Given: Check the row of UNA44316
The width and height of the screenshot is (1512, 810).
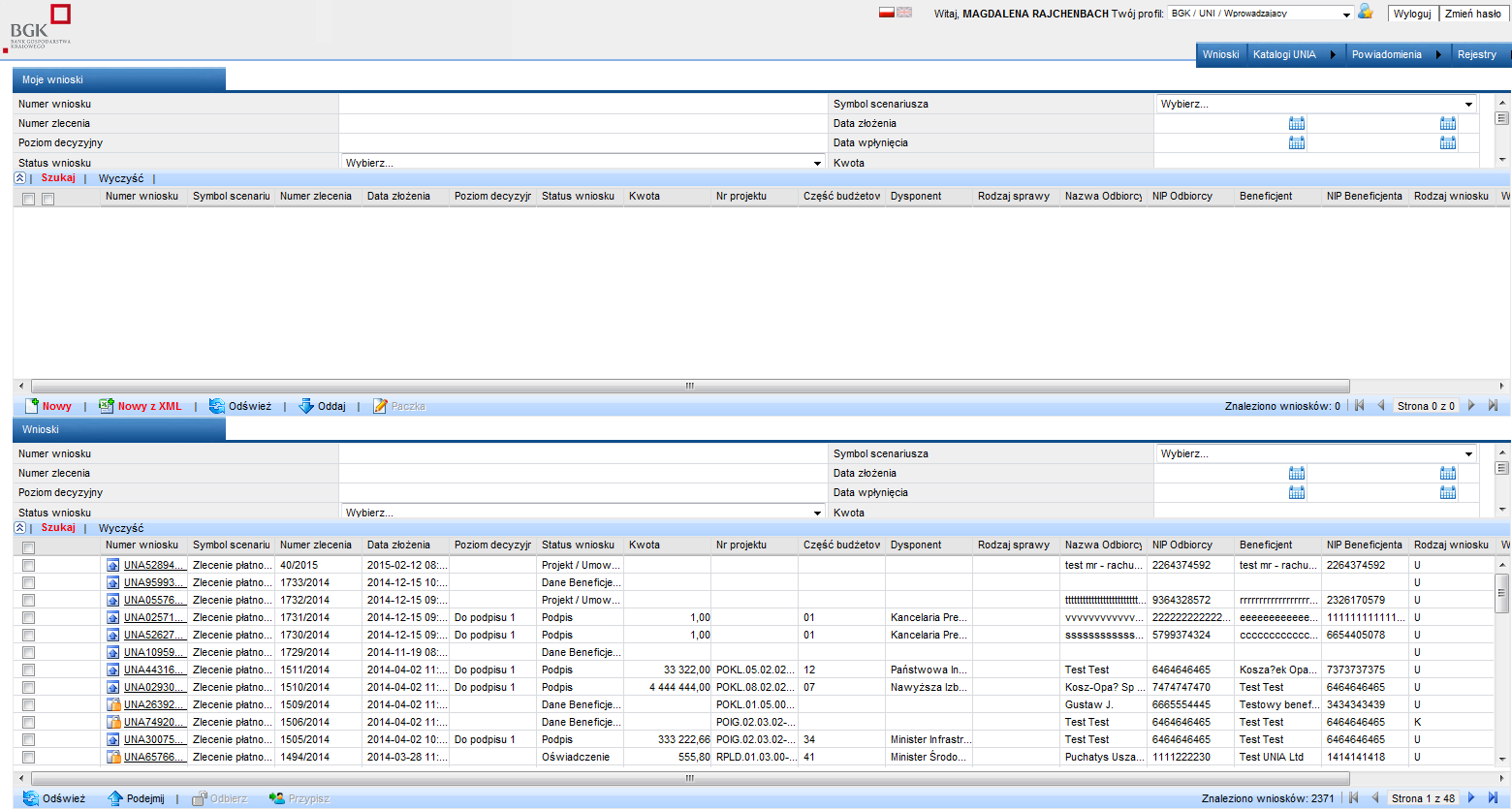Looking at the screenshot, I should (28, 670).
